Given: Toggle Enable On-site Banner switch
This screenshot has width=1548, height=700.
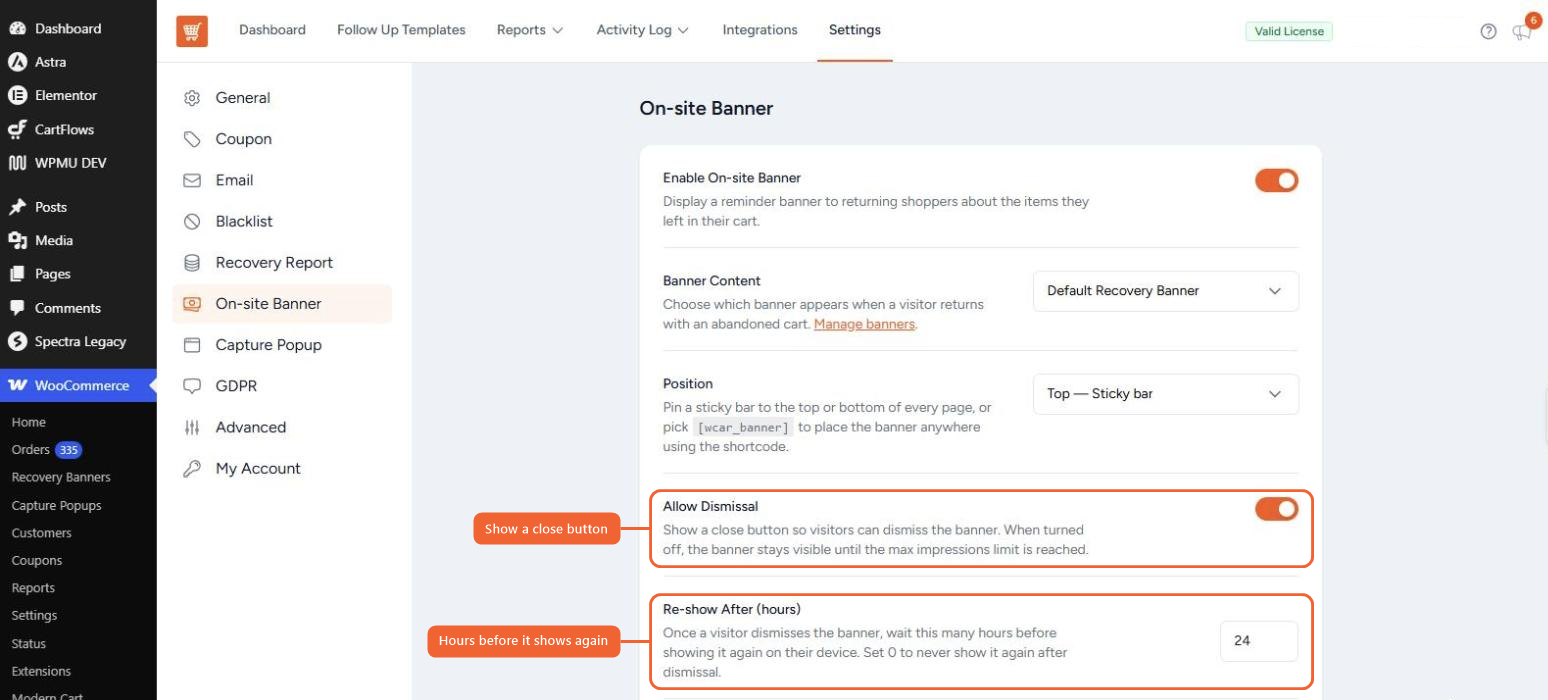Looking at the screenshot, I should coord(1276,180).
